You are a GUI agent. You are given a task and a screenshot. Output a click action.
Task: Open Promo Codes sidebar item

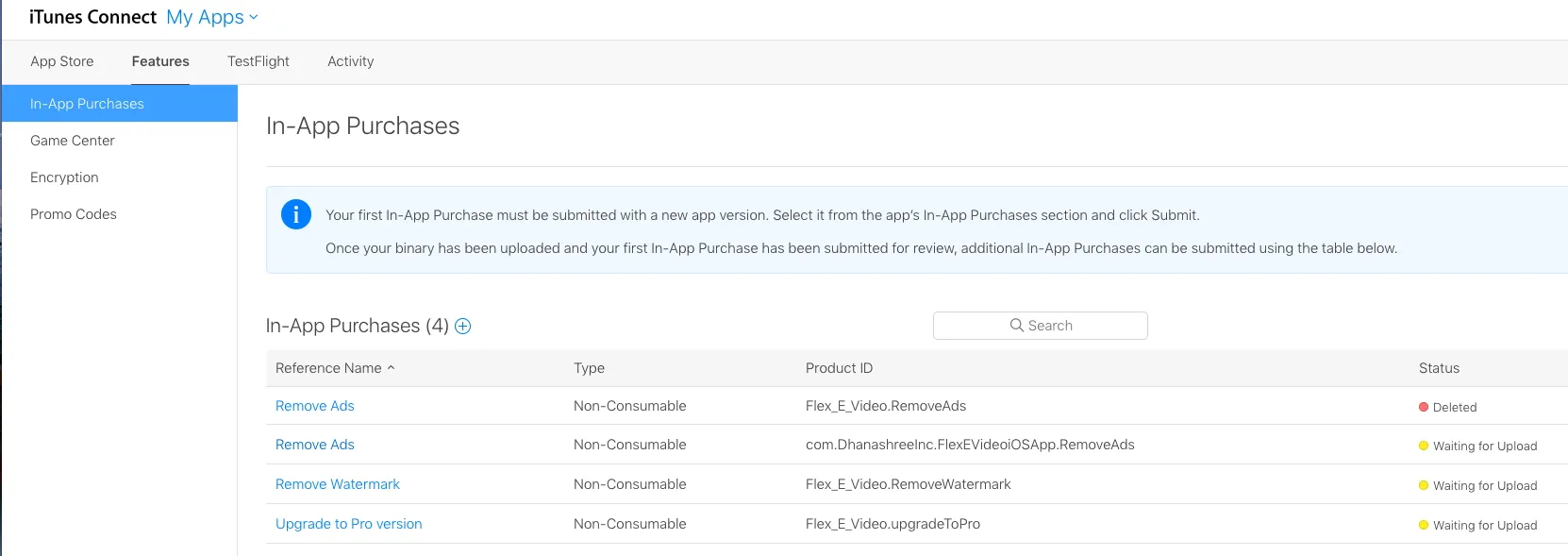[x=74, y=214]
